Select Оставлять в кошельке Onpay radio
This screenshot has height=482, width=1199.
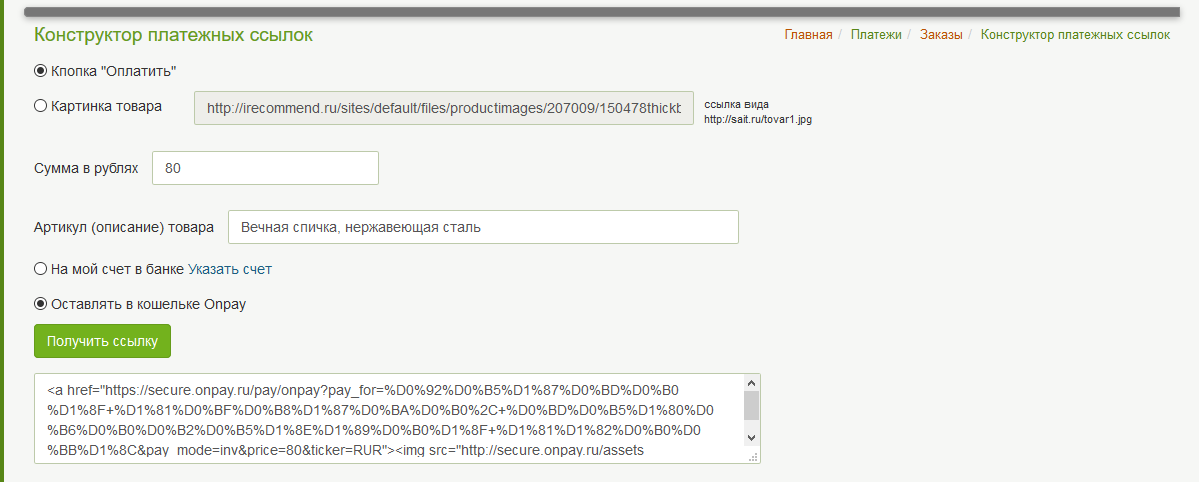[x=41, y=304]
